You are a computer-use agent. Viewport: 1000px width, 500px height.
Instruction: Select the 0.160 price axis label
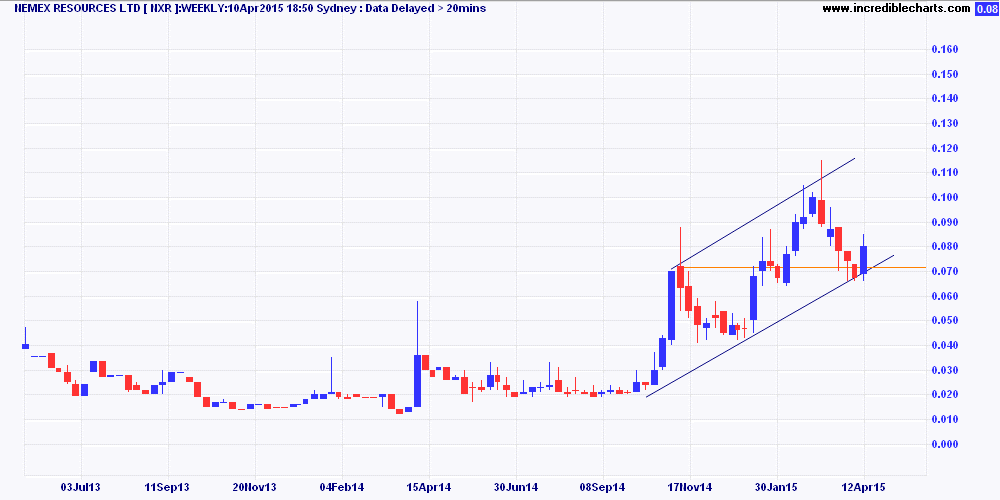946,50
